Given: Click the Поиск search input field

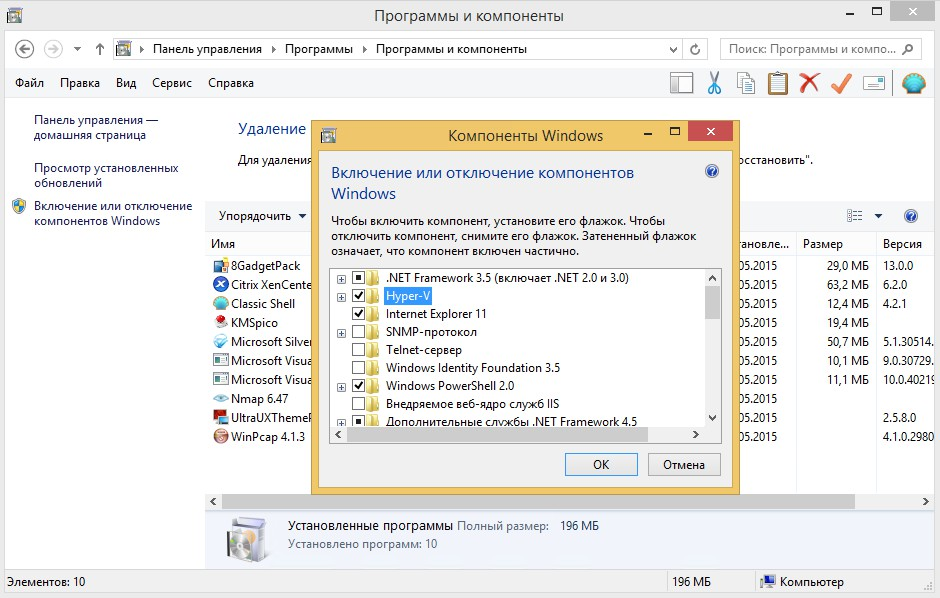Looking at the screenshot, I should 812,49.
